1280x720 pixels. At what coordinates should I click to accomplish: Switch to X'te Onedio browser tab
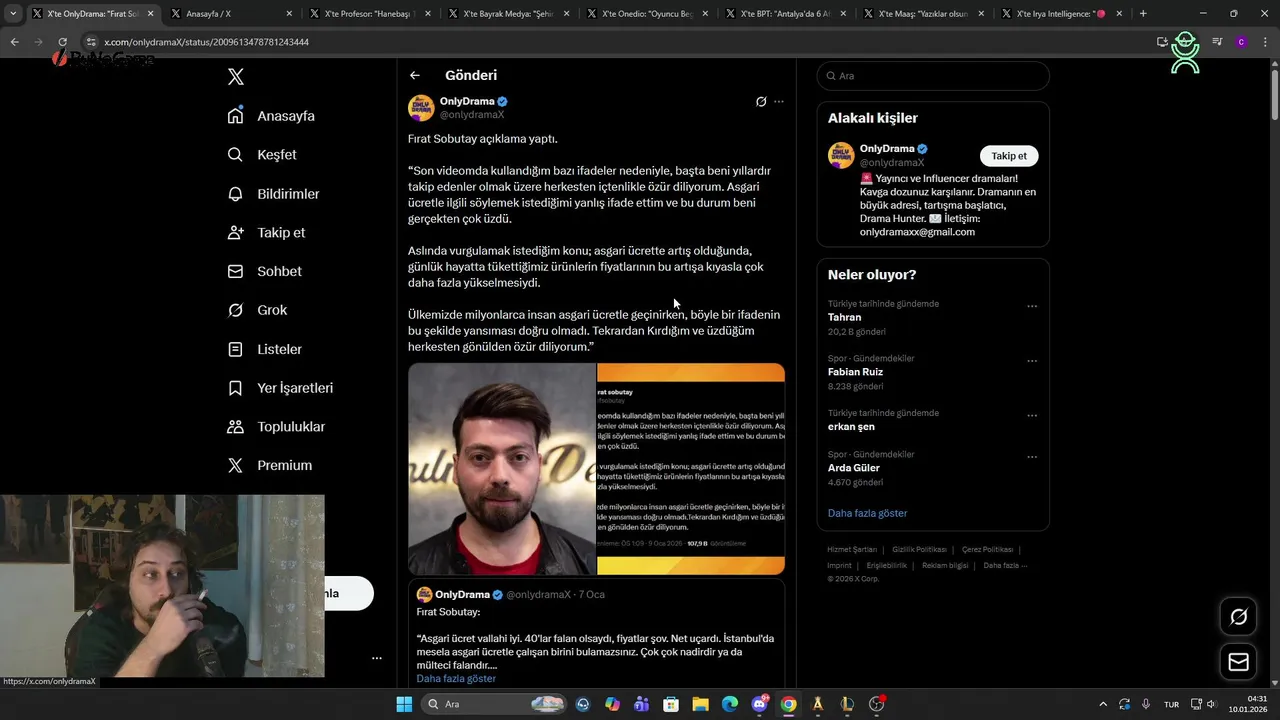[646, 14]
